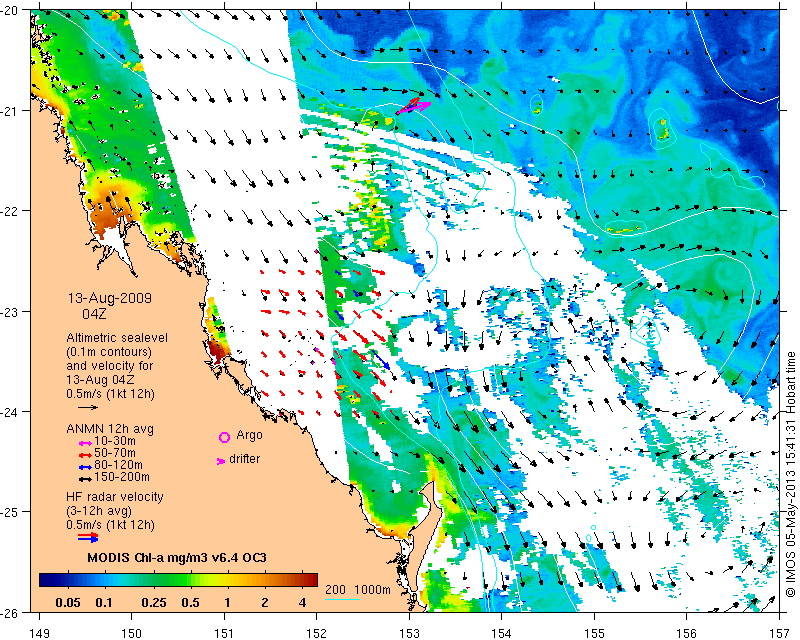Click the '(0.1m contours)' legend text

(109, 352)
